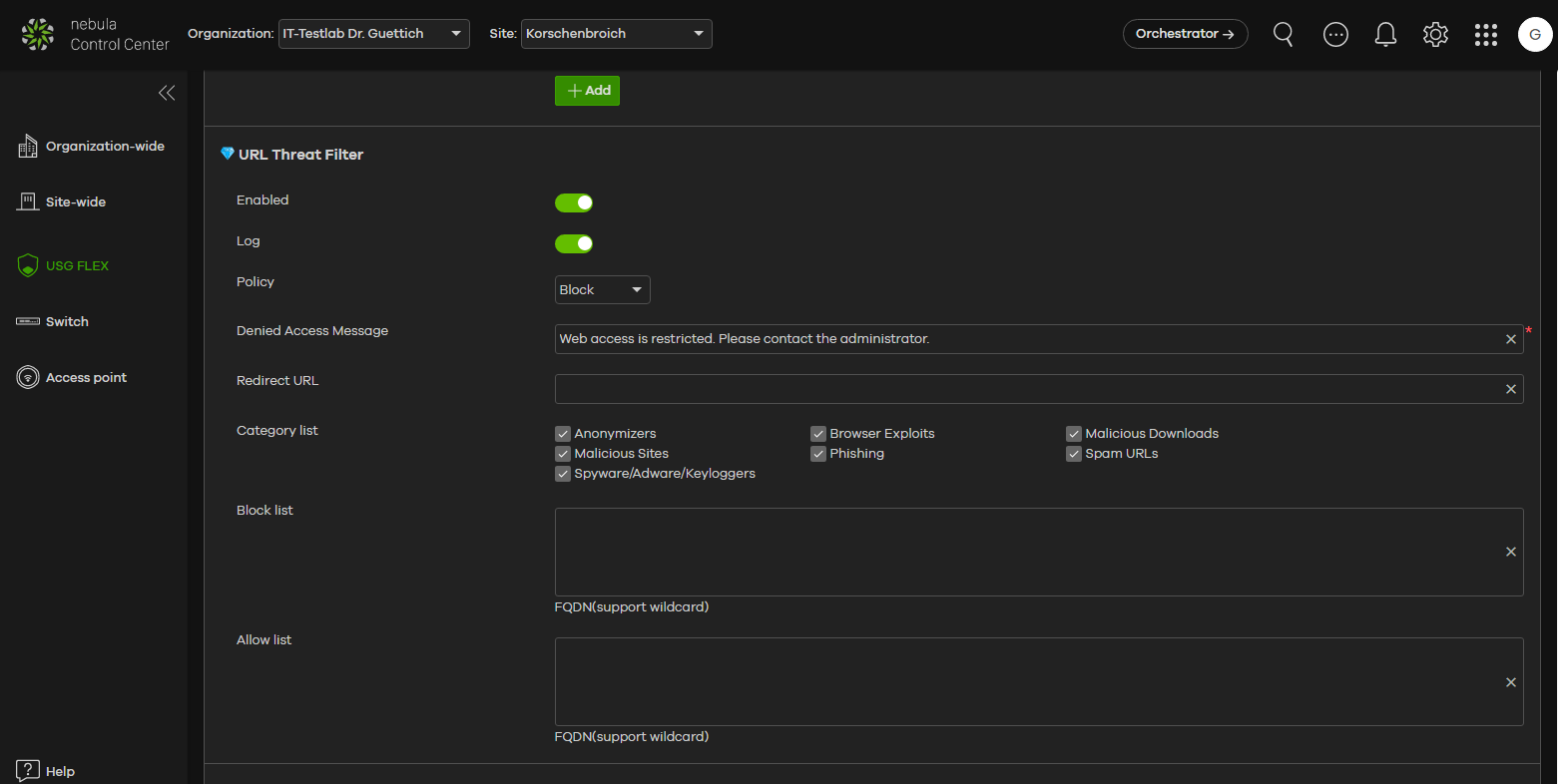
Task: Uncheck the Phishing category checkbox
Action: [818, 454]
